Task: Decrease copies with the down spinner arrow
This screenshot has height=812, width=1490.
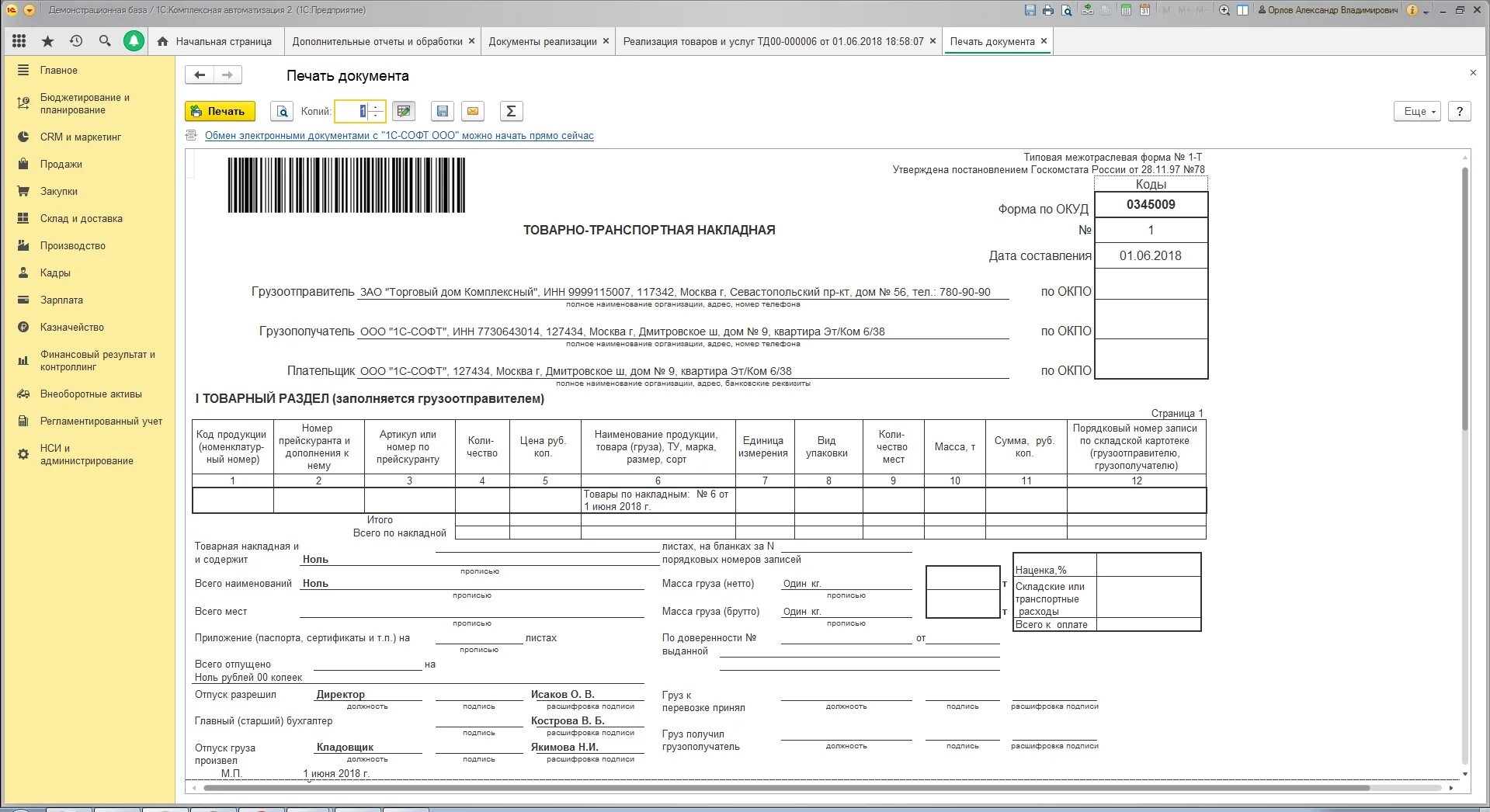Action: click(x=376, y=116)
